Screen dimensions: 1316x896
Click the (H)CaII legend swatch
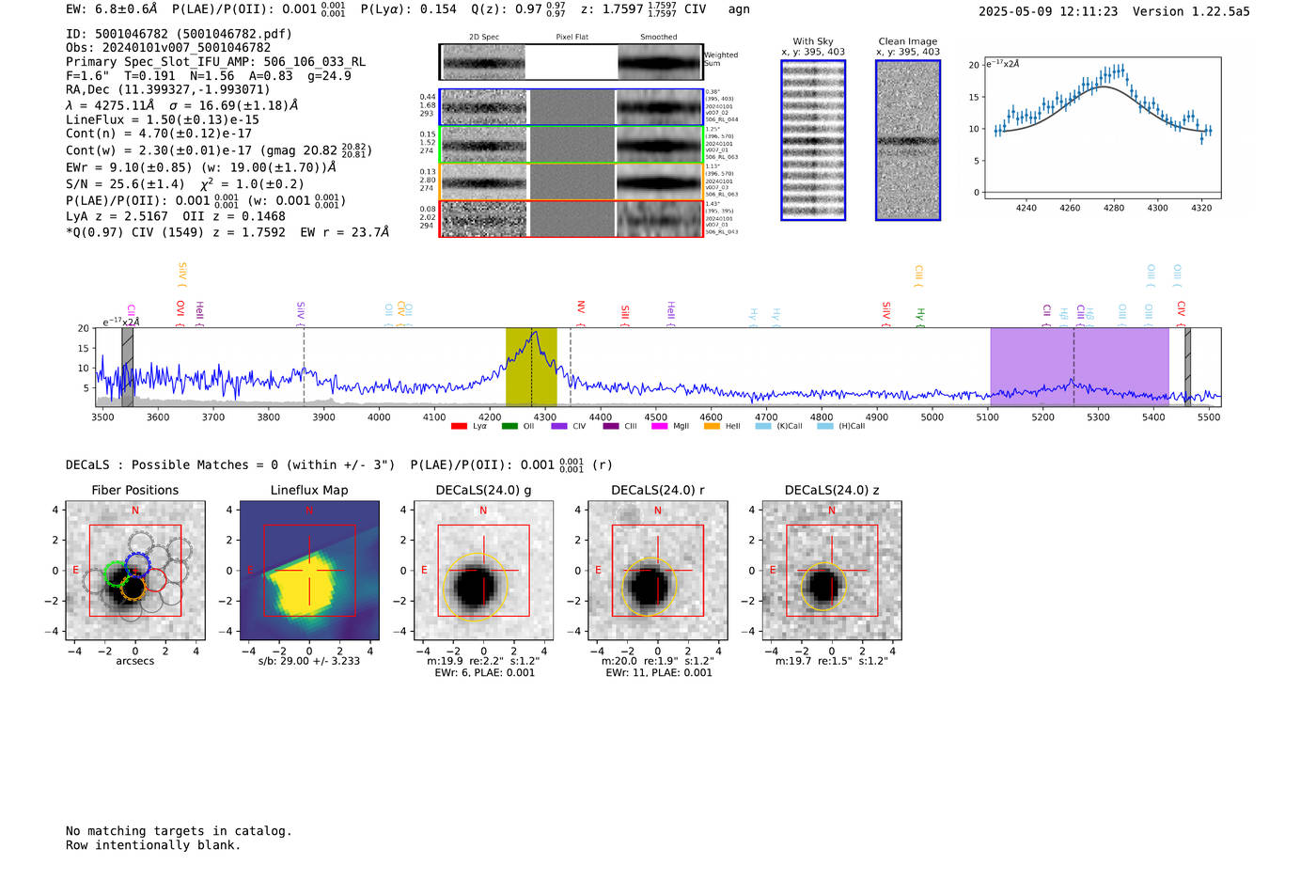[x=825, y=427]
